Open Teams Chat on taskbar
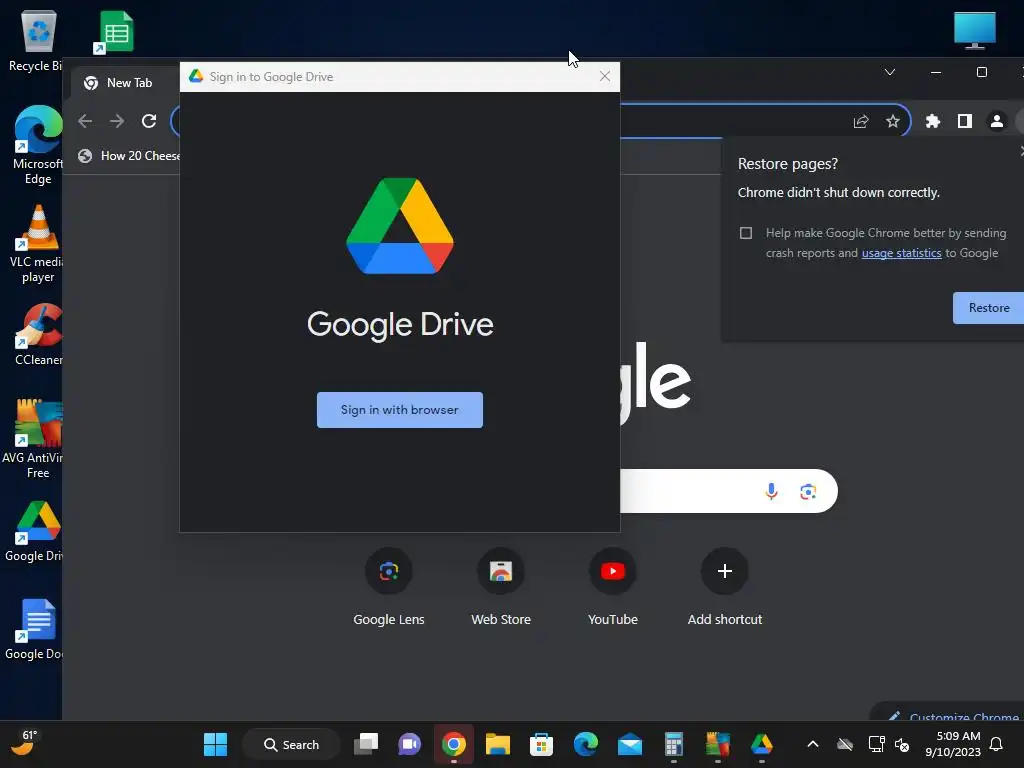 click(409, 744)
